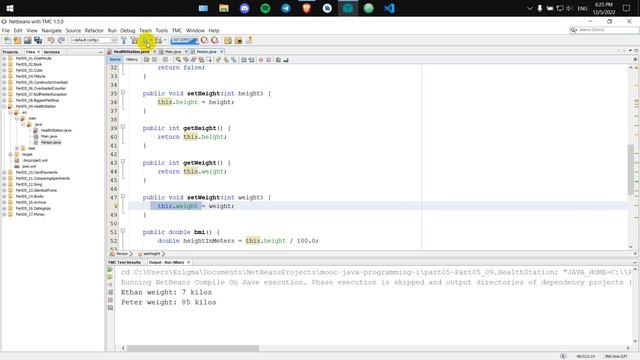Click the Person breadcrumb below editor
The image size is (640, 360).
tap(121, 254)
